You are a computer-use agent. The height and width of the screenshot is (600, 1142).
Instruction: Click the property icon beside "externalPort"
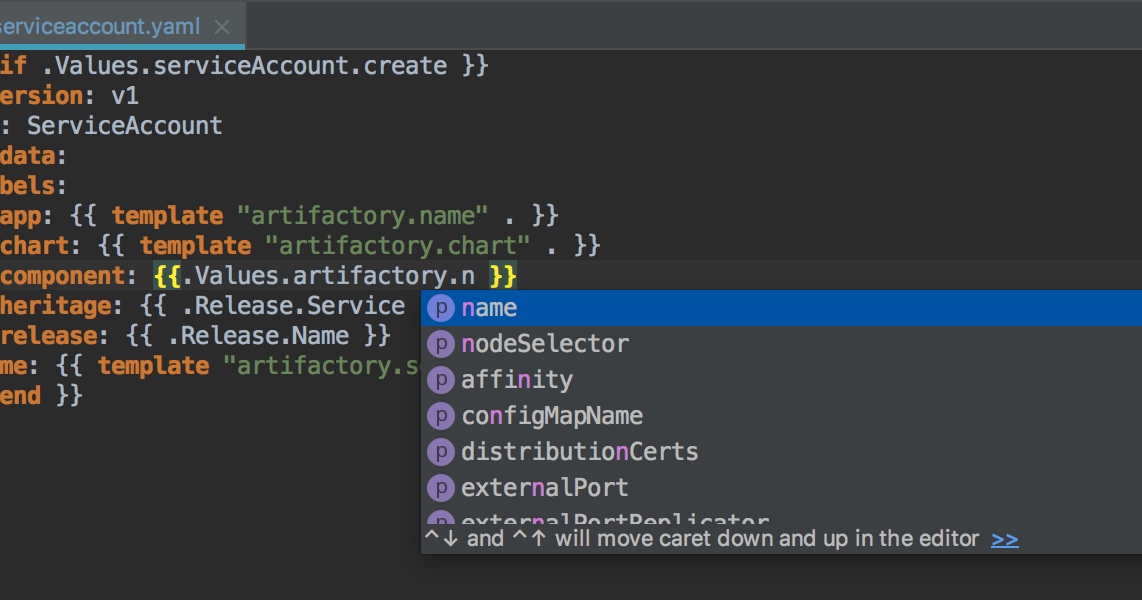click(x=441, y=488)
